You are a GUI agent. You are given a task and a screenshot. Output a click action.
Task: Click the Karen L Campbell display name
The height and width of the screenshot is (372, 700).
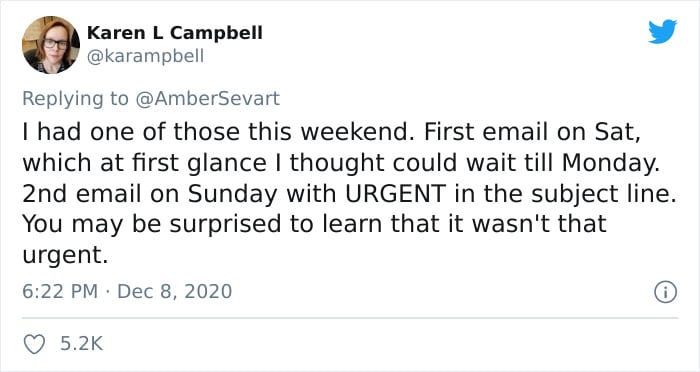click(x=175, y=33)
